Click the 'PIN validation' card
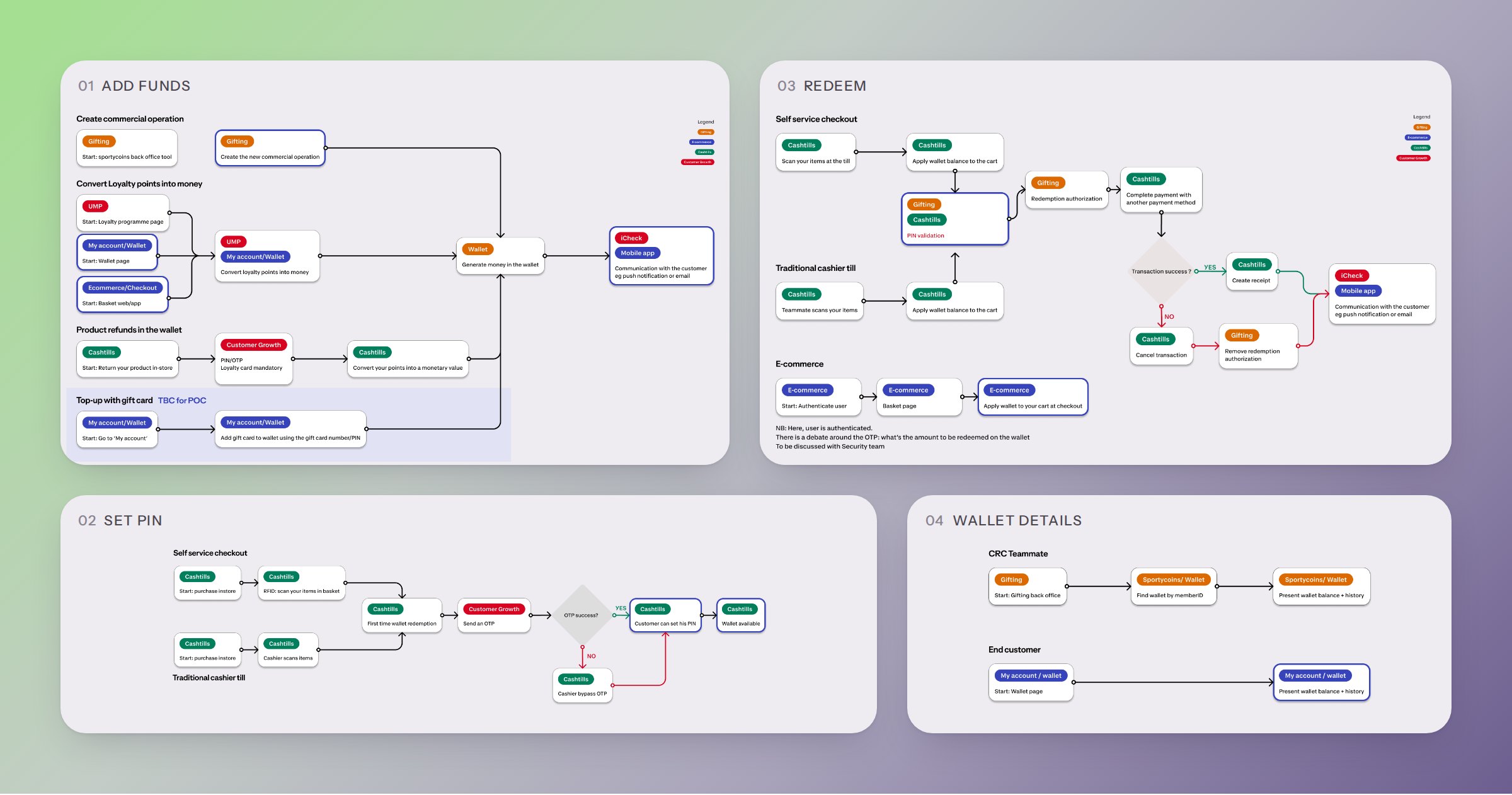 click(955, 219)
